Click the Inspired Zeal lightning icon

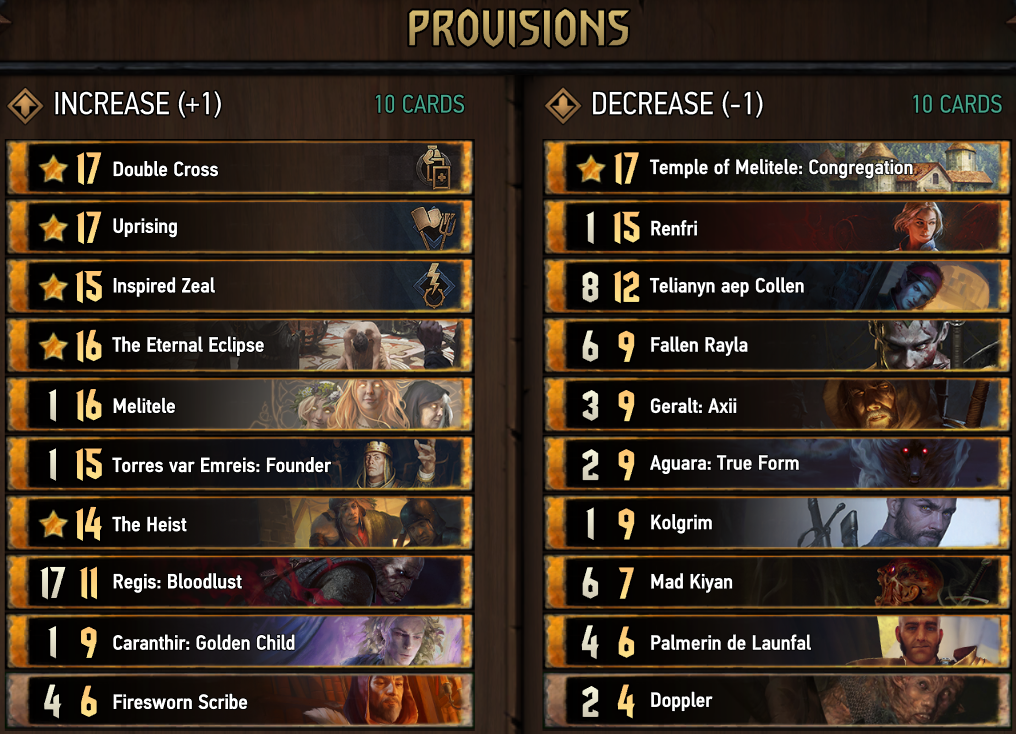[x=433, y=286]
